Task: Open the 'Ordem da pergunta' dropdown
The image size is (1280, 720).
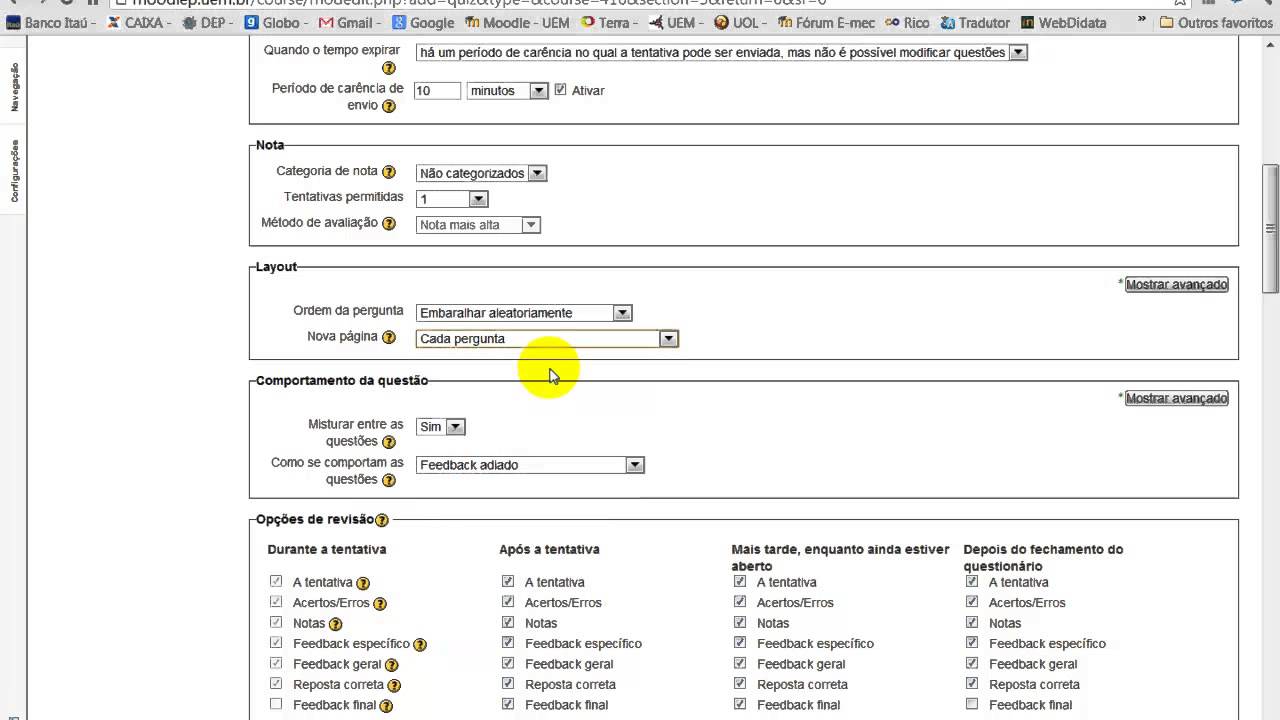Action: tap(524, 313)
